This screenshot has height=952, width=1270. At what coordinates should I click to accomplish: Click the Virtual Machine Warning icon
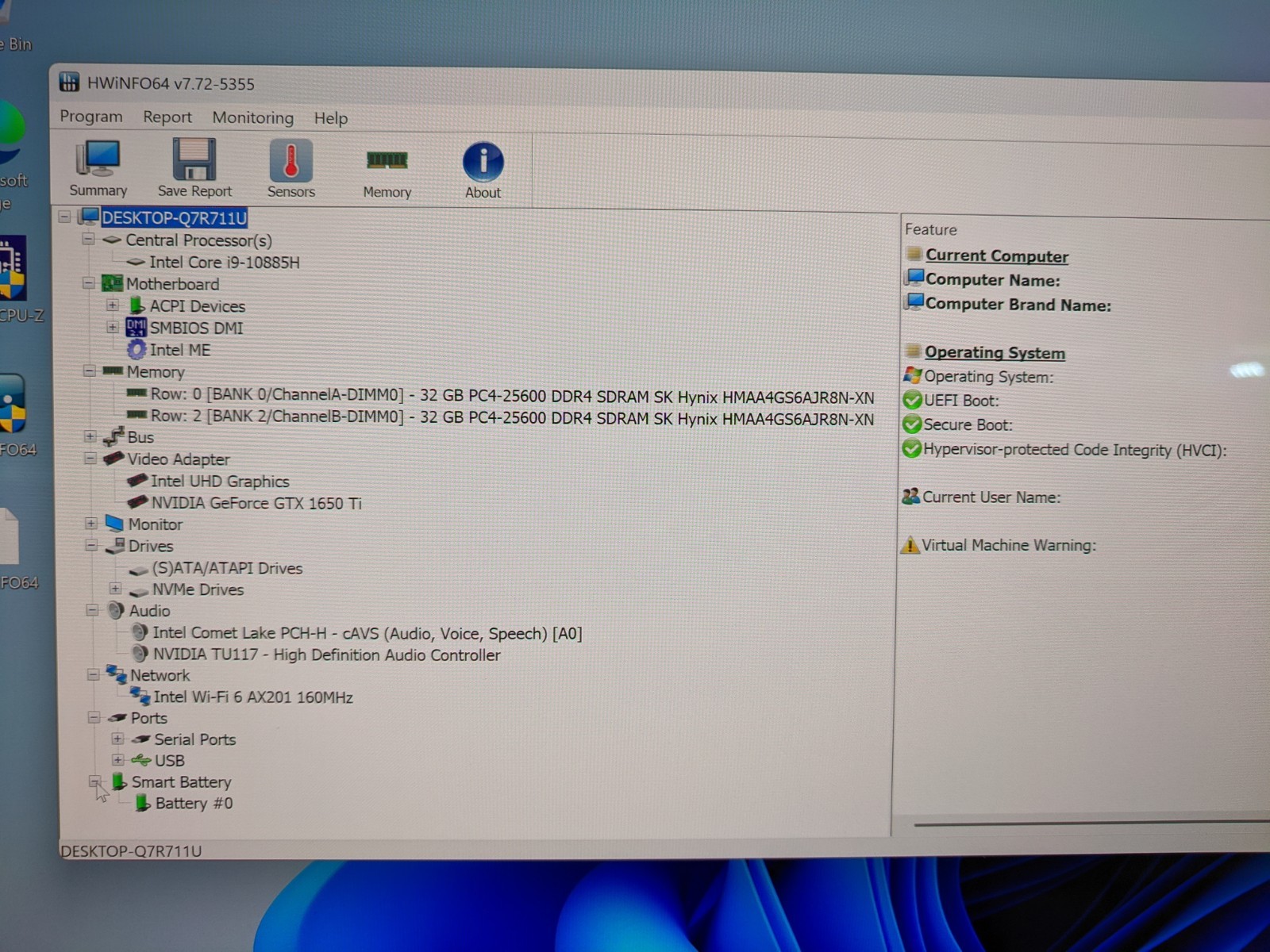click(910, 544)
